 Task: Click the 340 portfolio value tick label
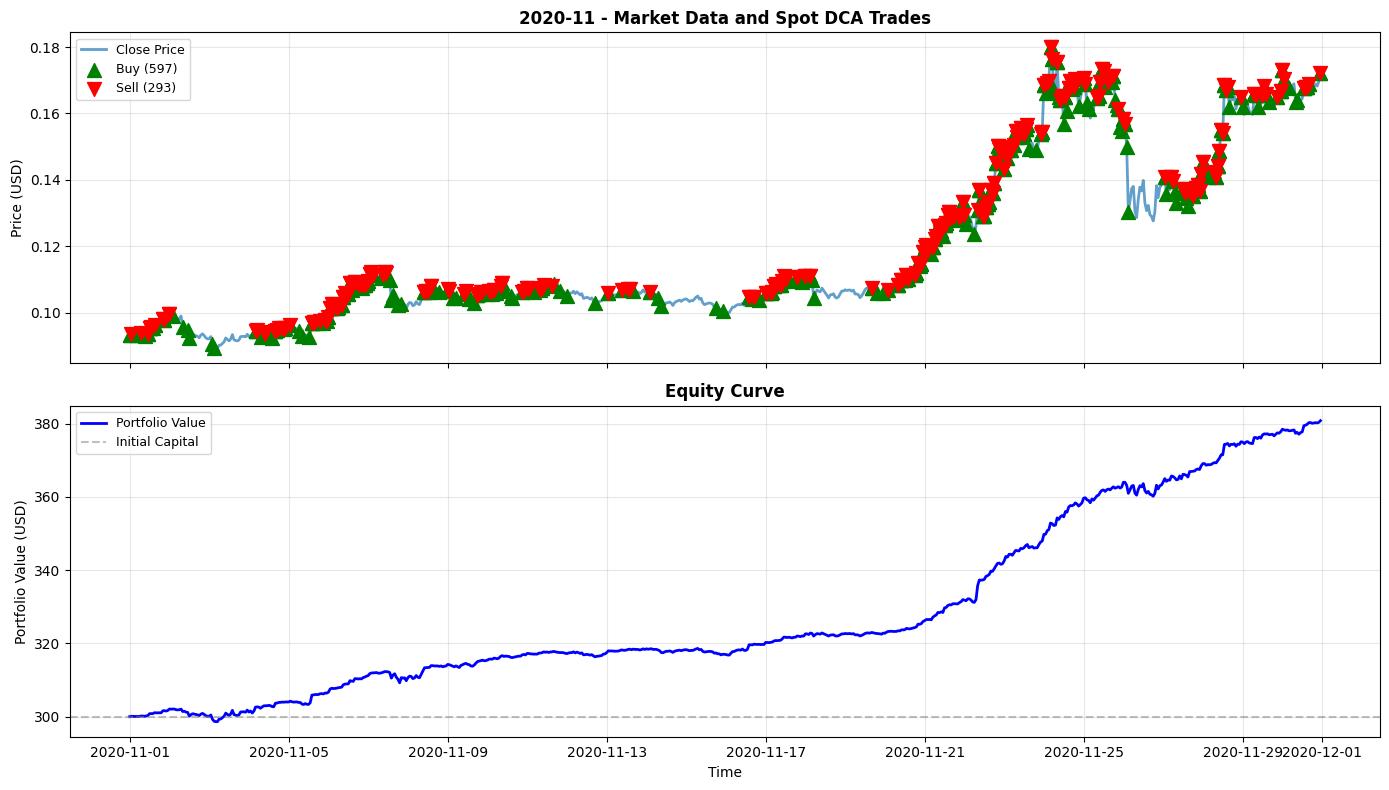click(50, 571)
